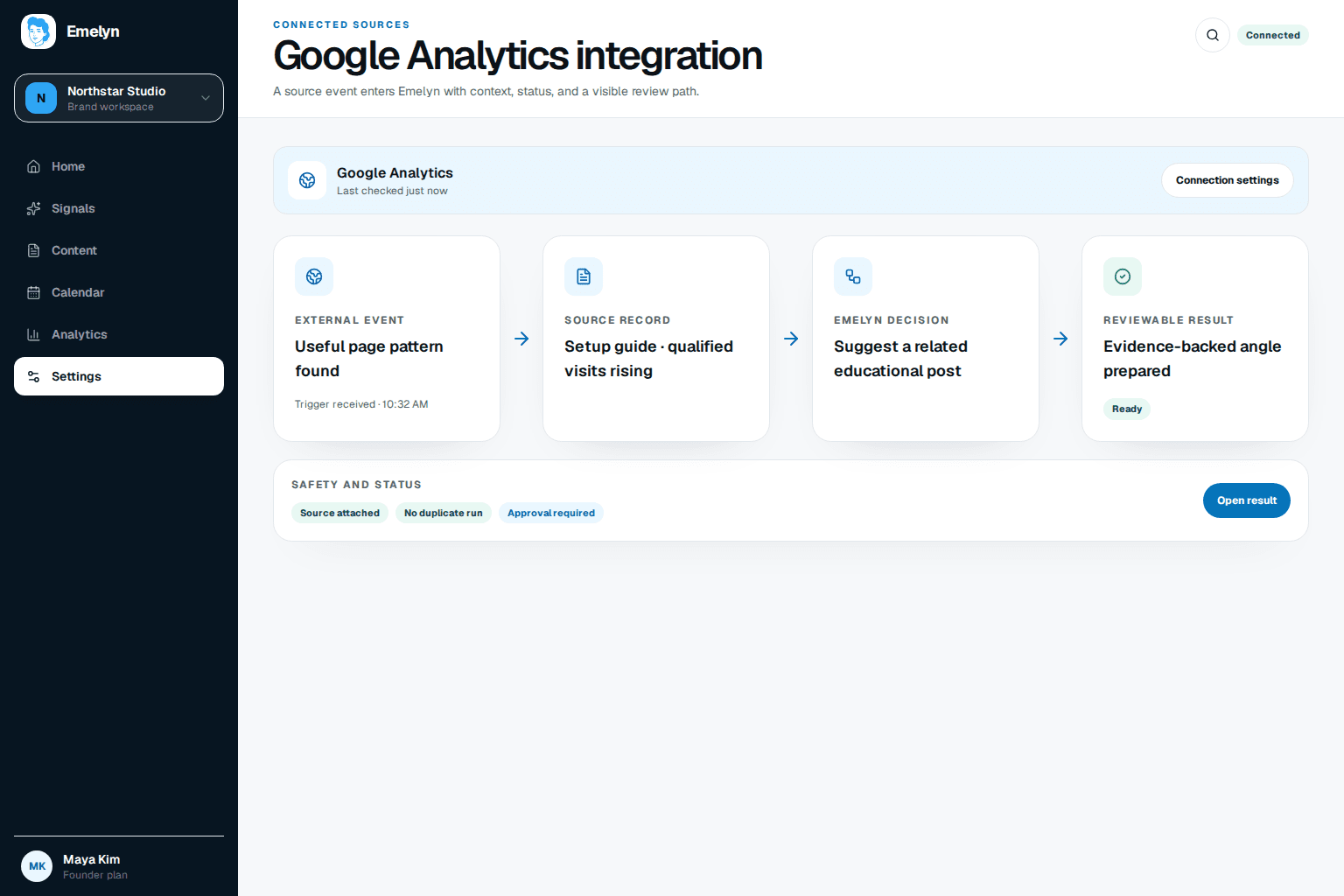Click arrow between External Event and Source Record
The height and width of the screenshot is (896, 1344).
point(521,339)
